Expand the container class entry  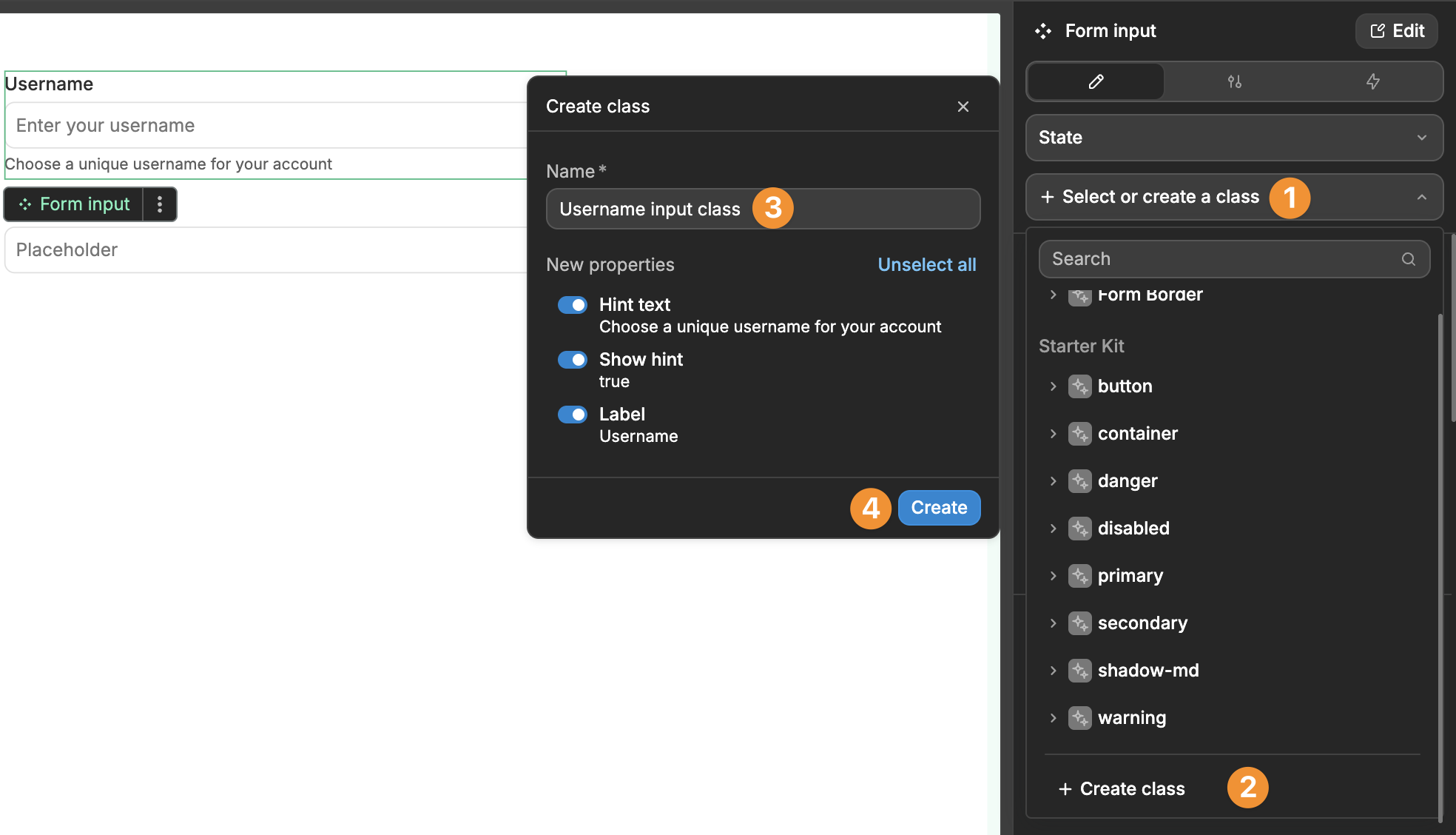(1053, 433)
